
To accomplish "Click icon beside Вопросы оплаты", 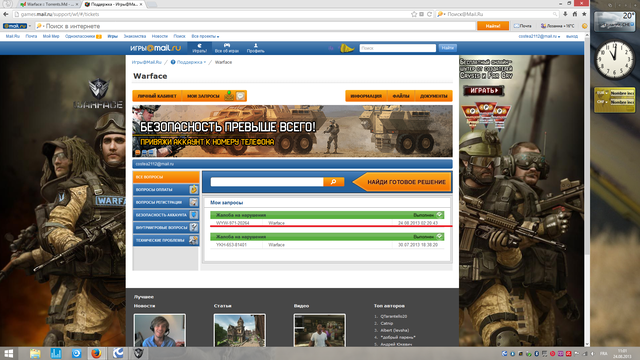I will click(x=193, y=189).
